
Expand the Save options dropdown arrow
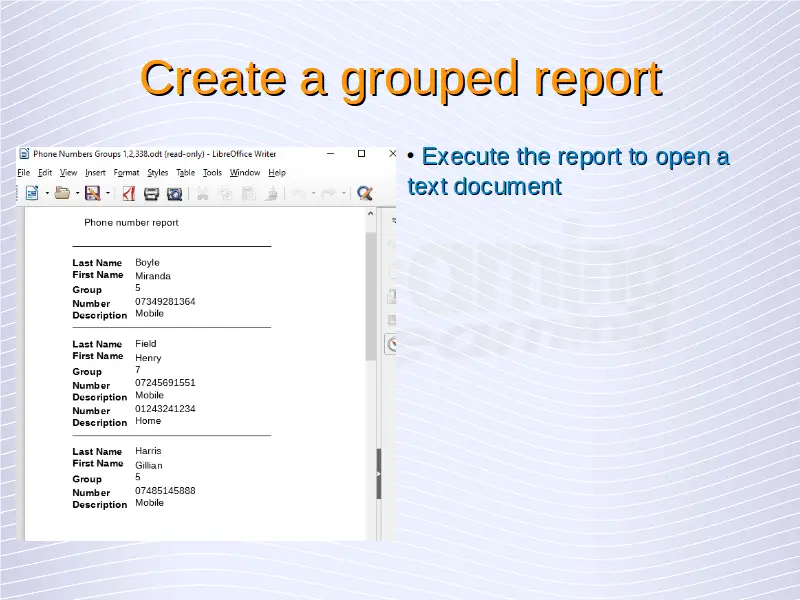[x=108, y=193]
